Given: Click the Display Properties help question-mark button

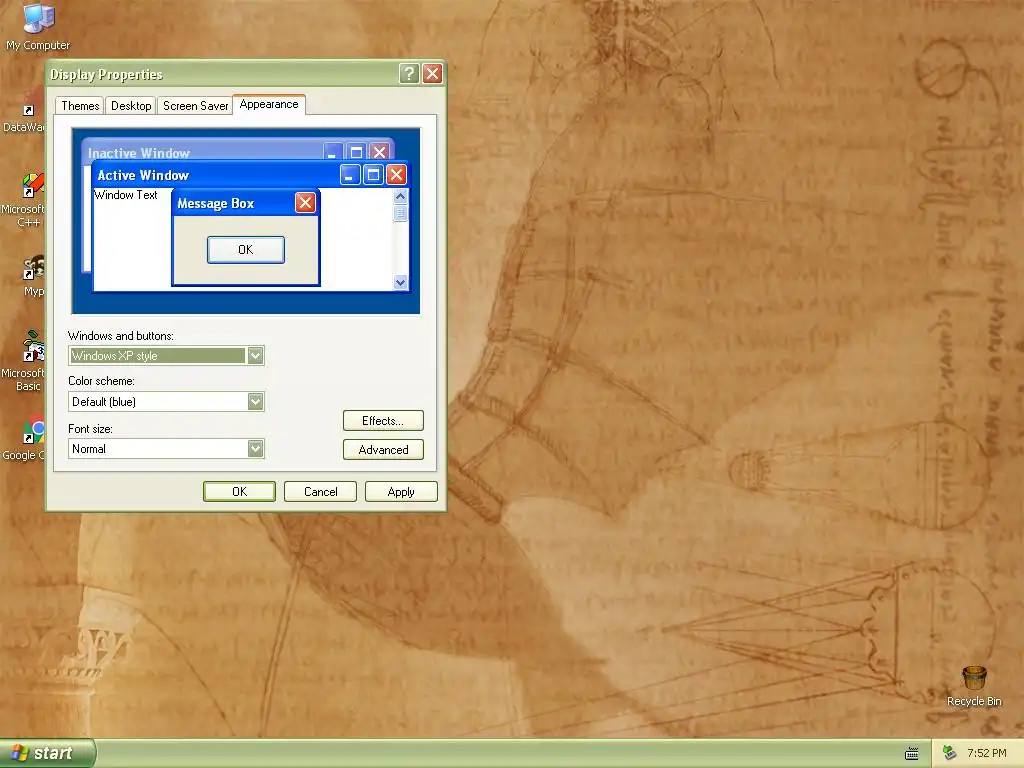Looking at the screenshot, I should 409,74.
